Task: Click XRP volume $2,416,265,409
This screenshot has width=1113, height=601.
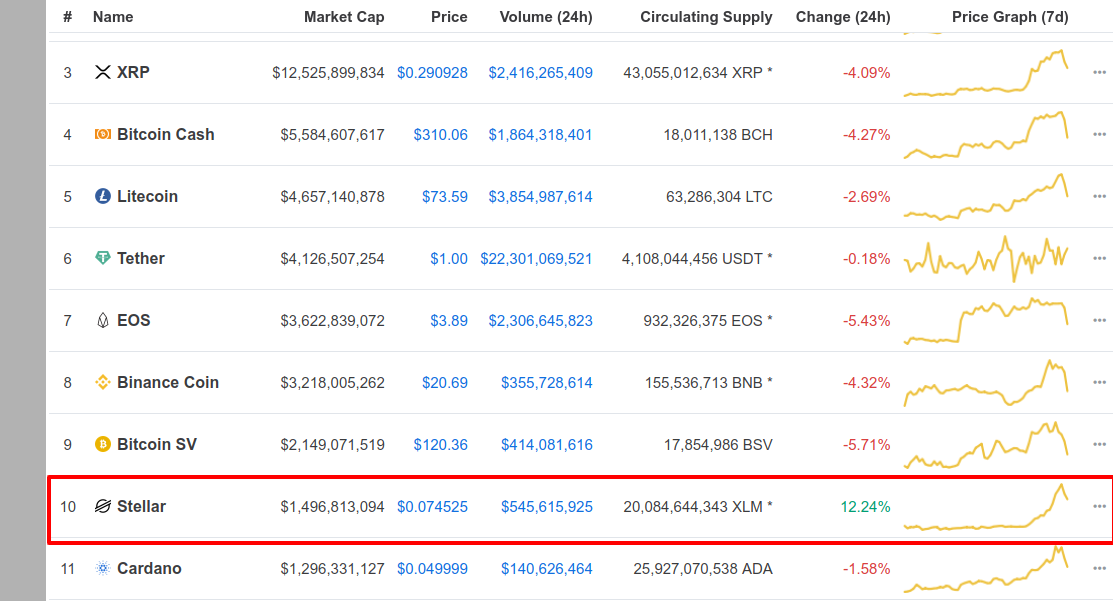Action: [540, 72]
